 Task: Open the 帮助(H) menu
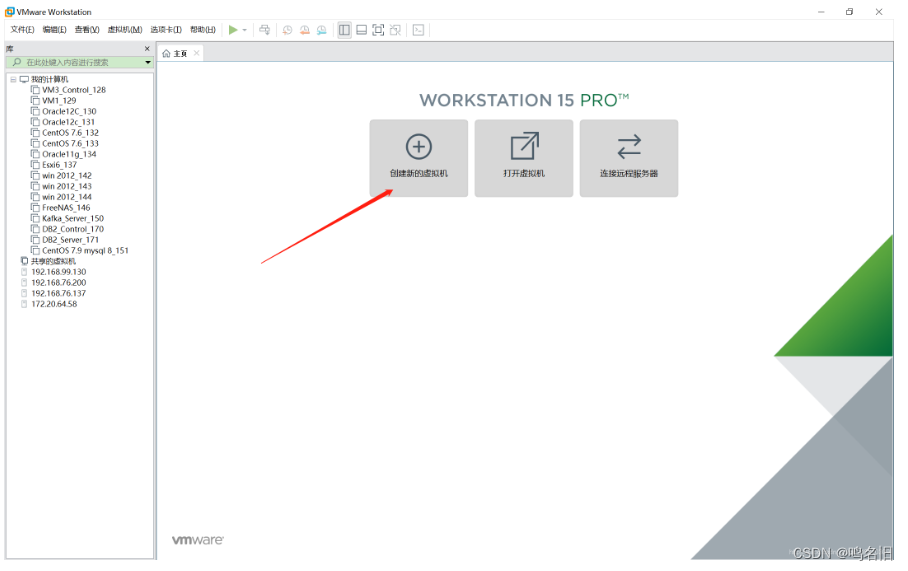click(x=203, y=30)
